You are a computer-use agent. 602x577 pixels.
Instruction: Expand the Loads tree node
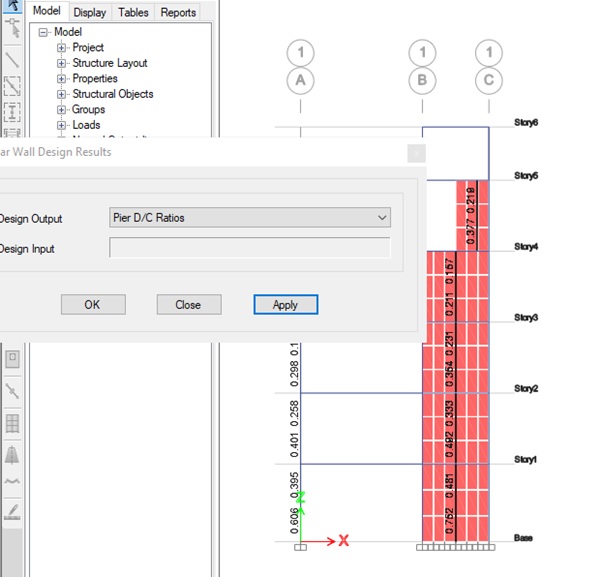click(62, 125)
